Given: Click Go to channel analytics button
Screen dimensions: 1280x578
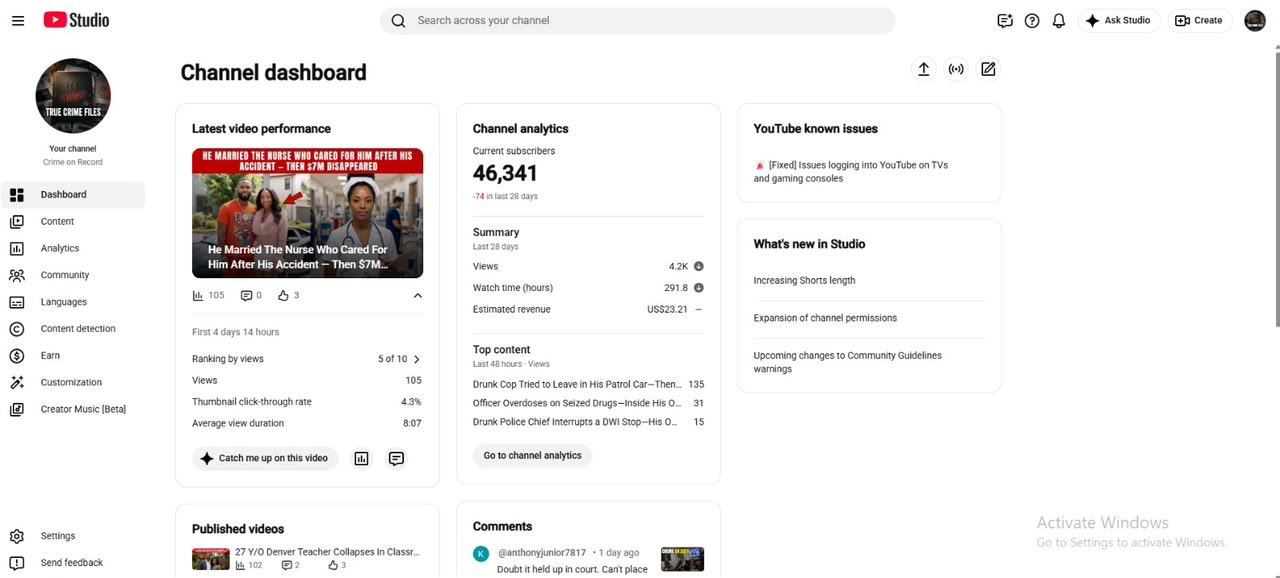Looking at the screenshot, I should point(532,455).
